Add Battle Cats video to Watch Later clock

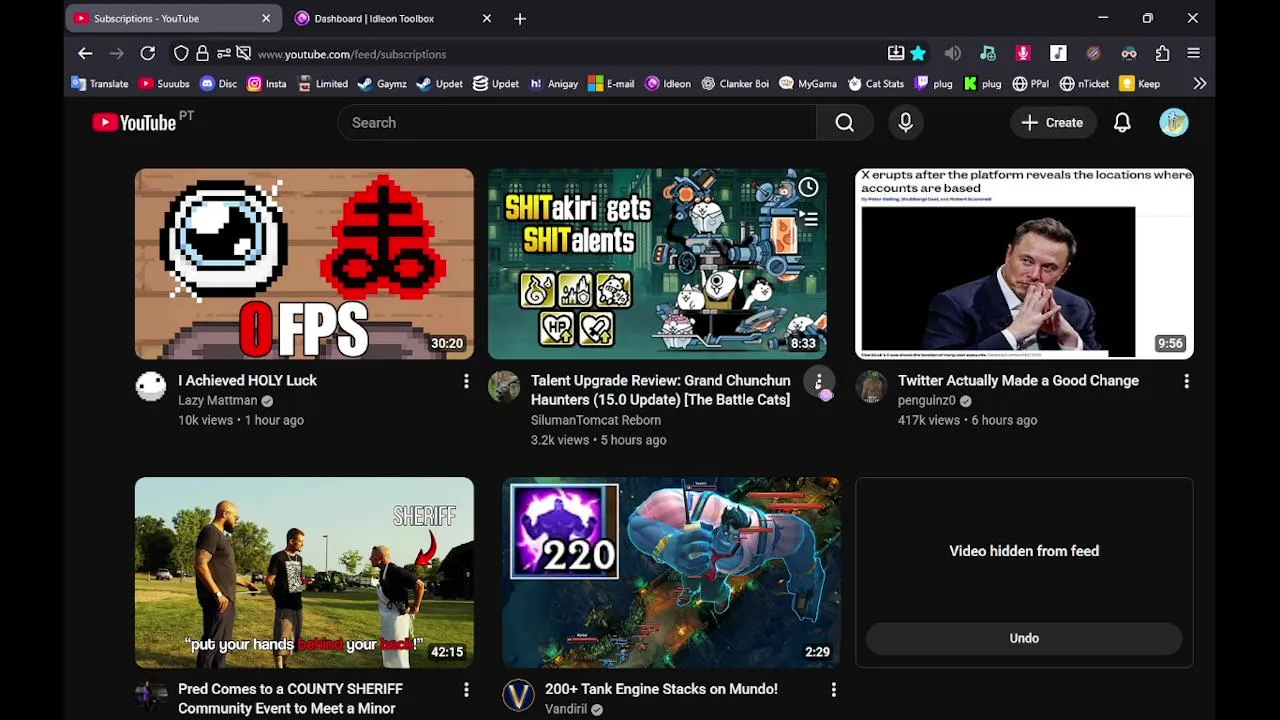pos(808,187)
